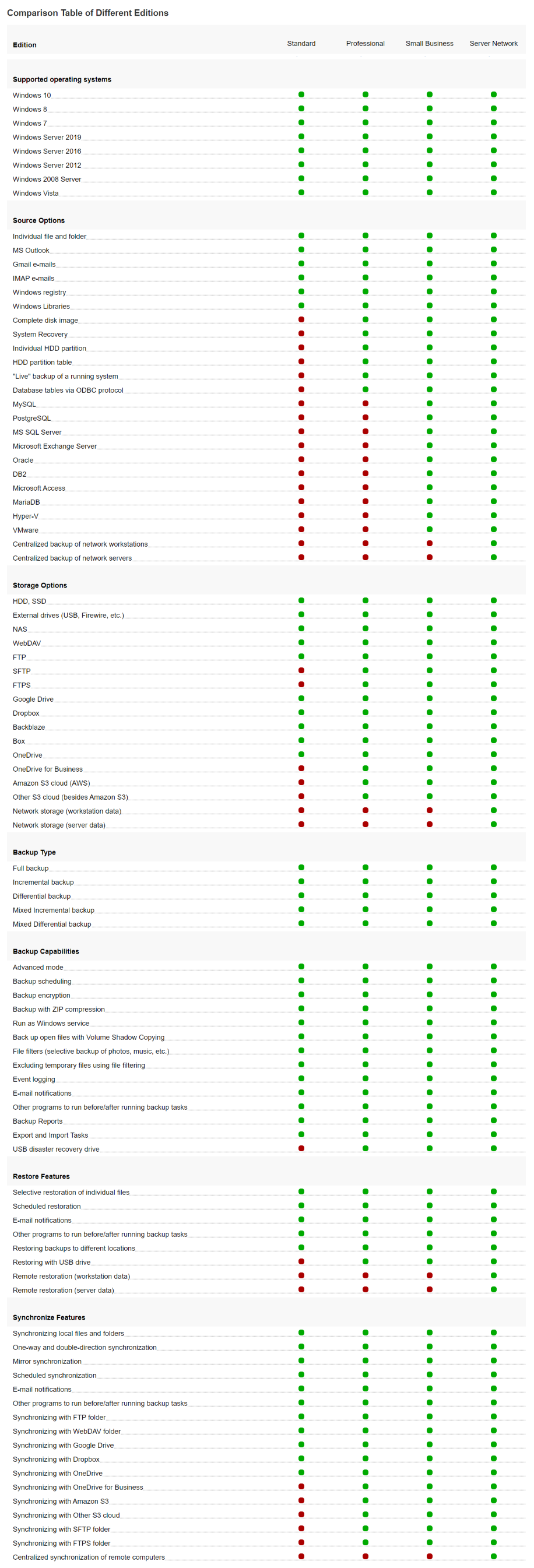Click the Server Network green dot for Oracle
The height and width of the screenshot is (1568, 534).
494,459
